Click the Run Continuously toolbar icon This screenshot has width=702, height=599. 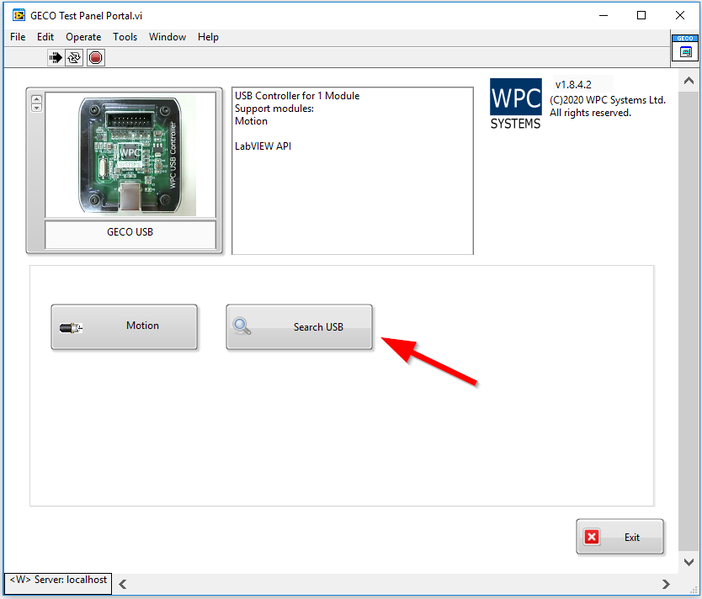[x=75, y=58]
